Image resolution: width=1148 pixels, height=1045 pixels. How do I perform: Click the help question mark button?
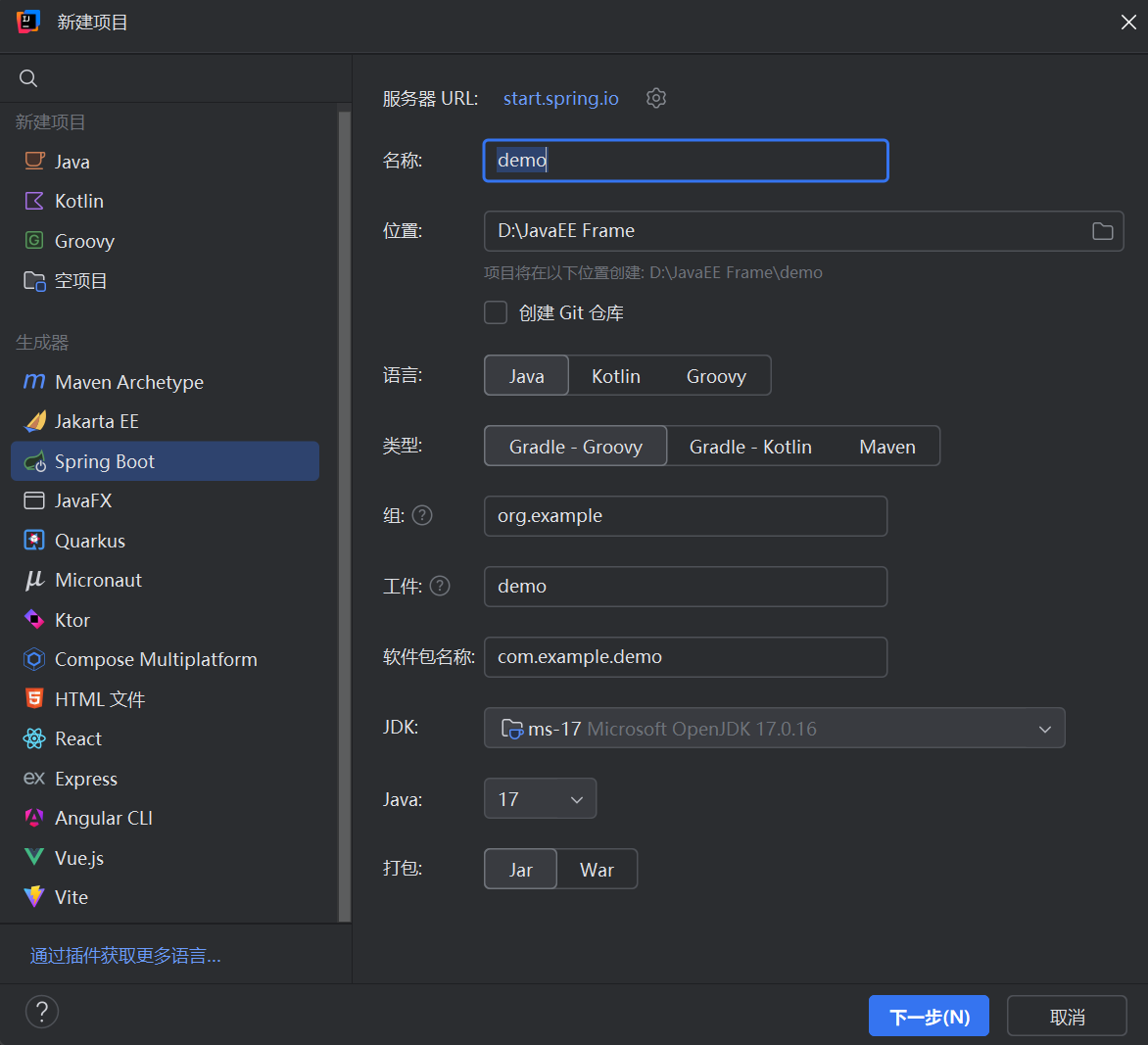pos(41,1012)
